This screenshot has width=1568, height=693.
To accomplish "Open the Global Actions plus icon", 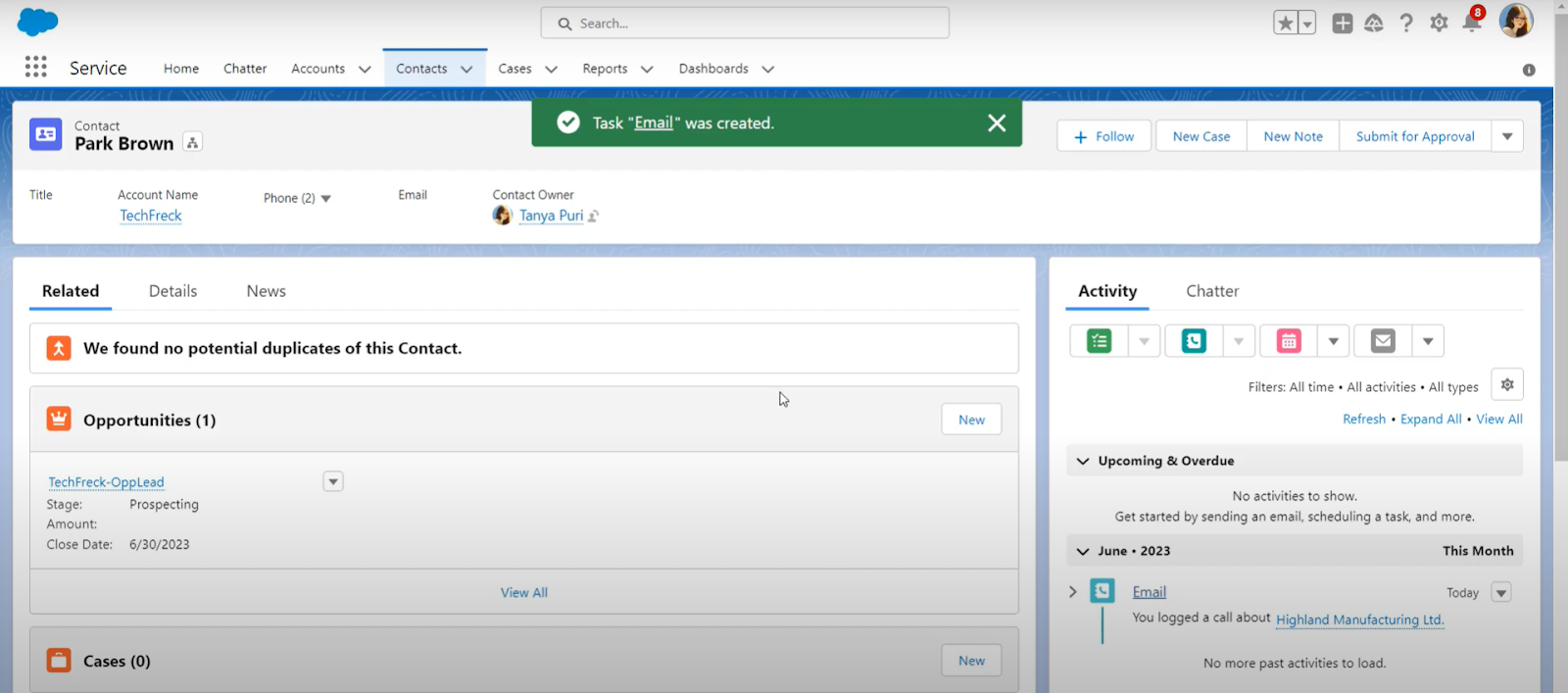I will point(1343,23).
